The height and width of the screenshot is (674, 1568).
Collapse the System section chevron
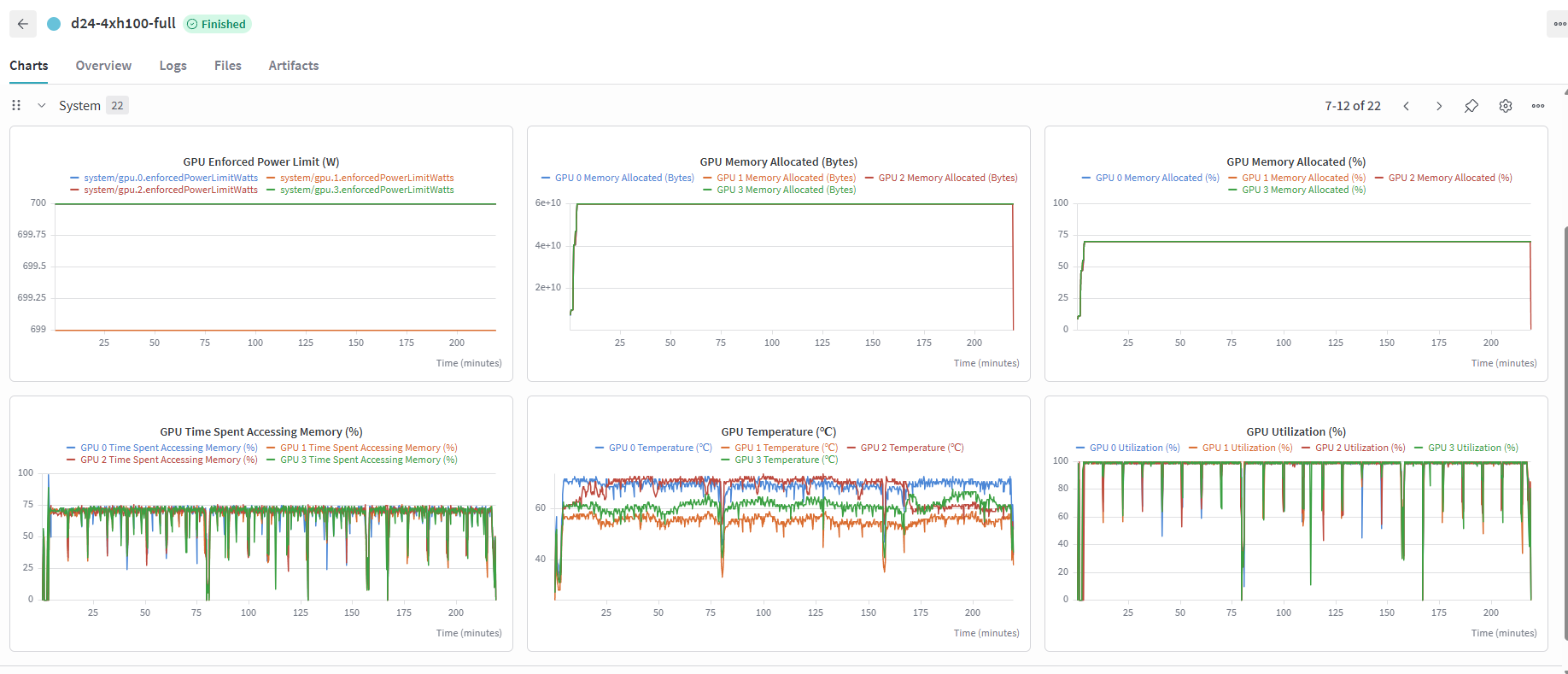click(41, 105)
